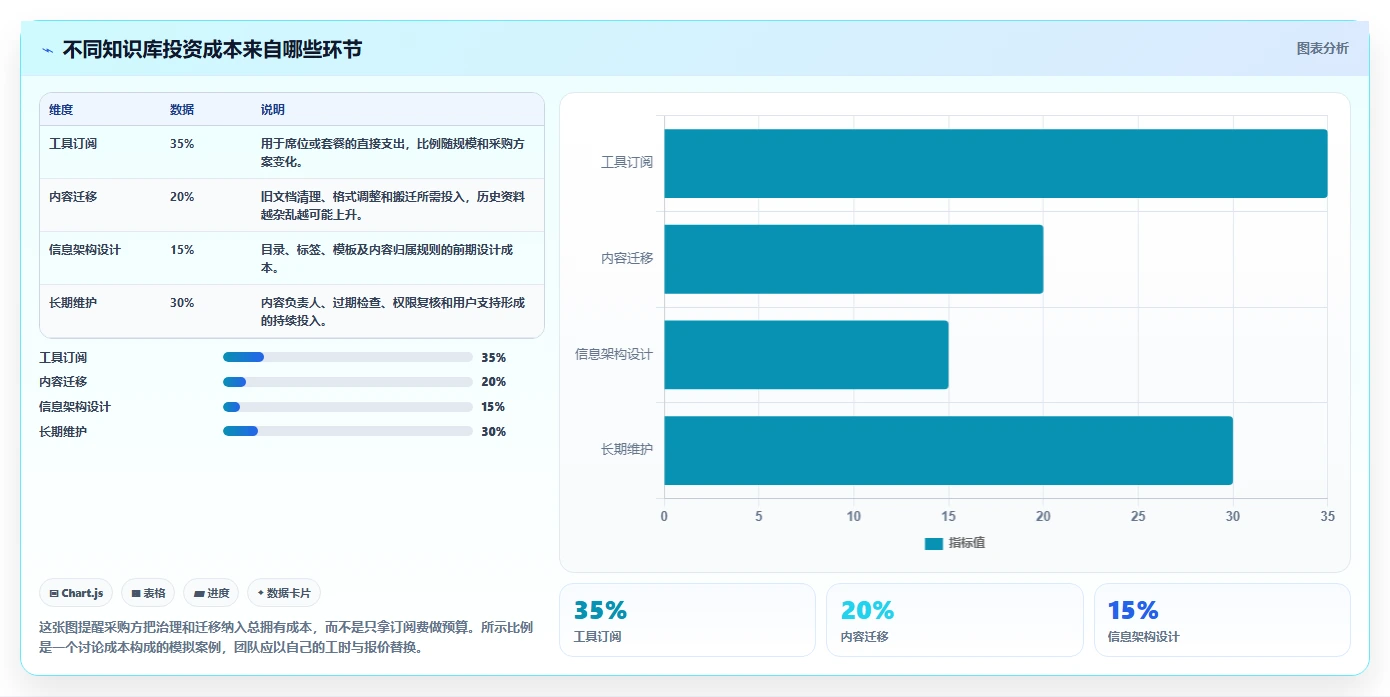Click the description starting 用于席位或套餐

[x=393, y=153]
